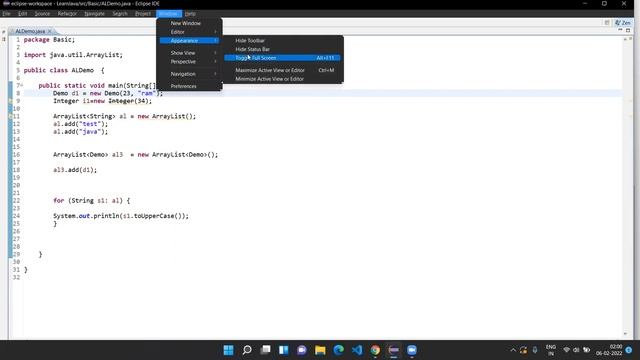Screen dimensions: 640x360
Task: Open the Source menu
Action: tap(42, 13)
